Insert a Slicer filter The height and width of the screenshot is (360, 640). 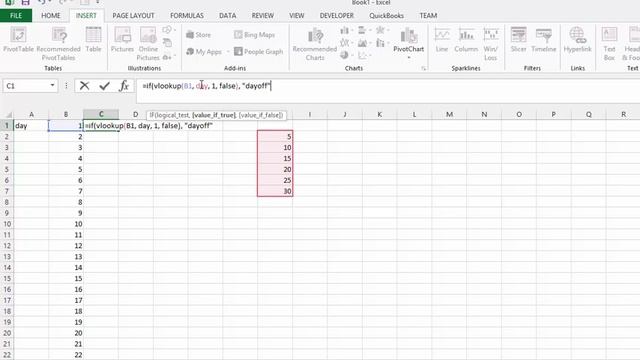[518, 40]
